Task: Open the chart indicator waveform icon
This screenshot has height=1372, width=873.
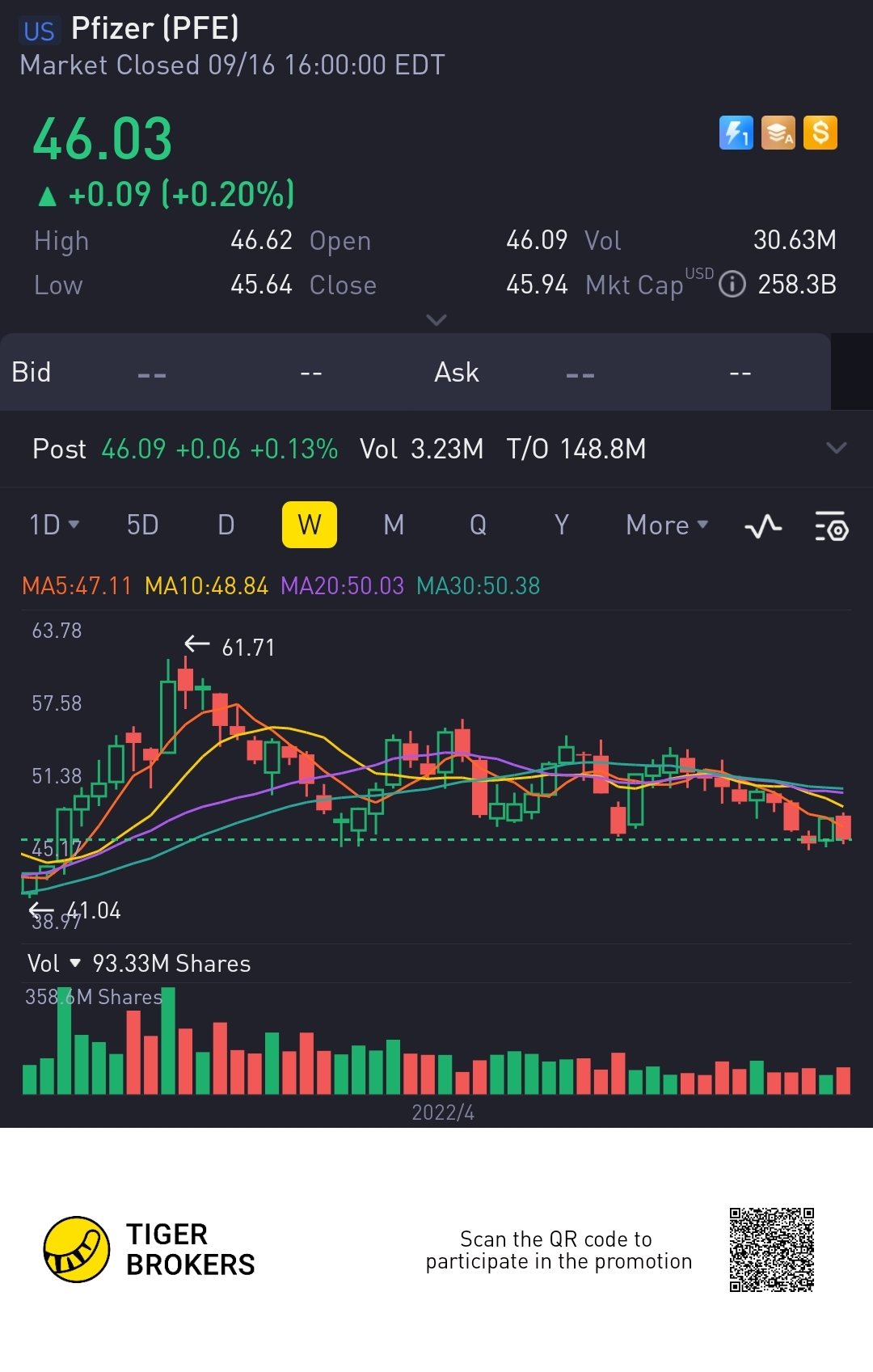Action: 763,526
